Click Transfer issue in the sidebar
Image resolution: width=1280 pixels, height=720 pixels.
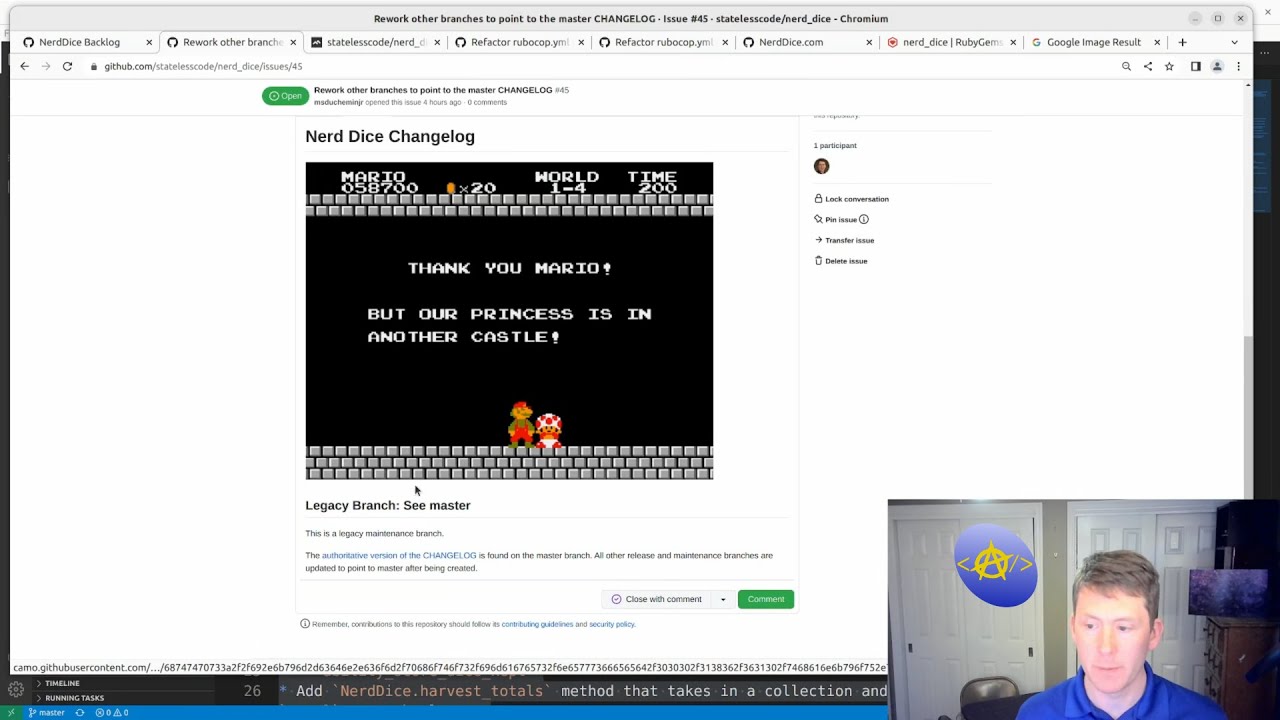[x=844, y=240]
